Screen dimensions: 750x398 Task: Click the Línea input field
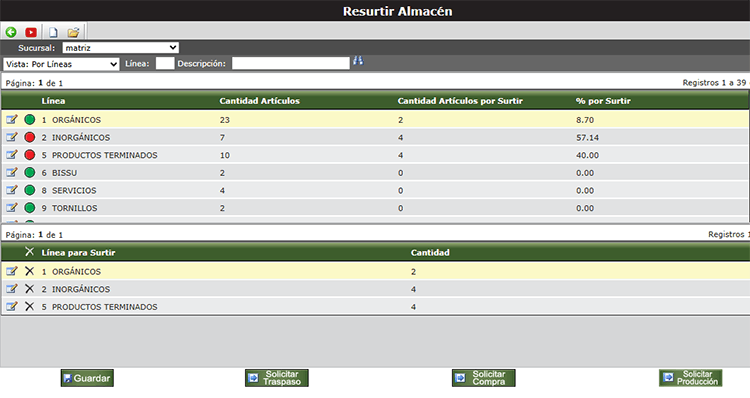(x=165, y=64)
